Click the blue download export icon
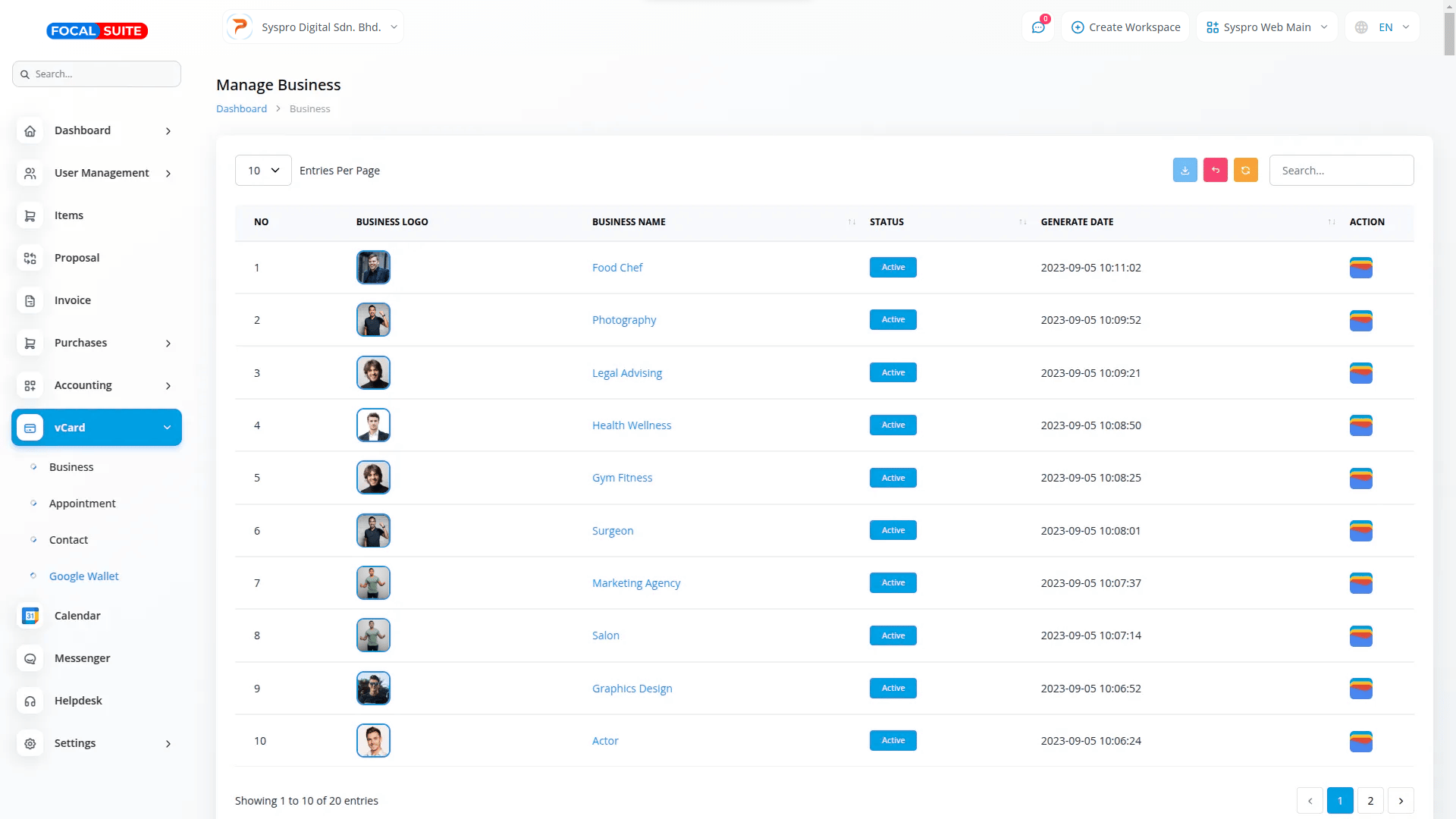 pos(1185,171)
